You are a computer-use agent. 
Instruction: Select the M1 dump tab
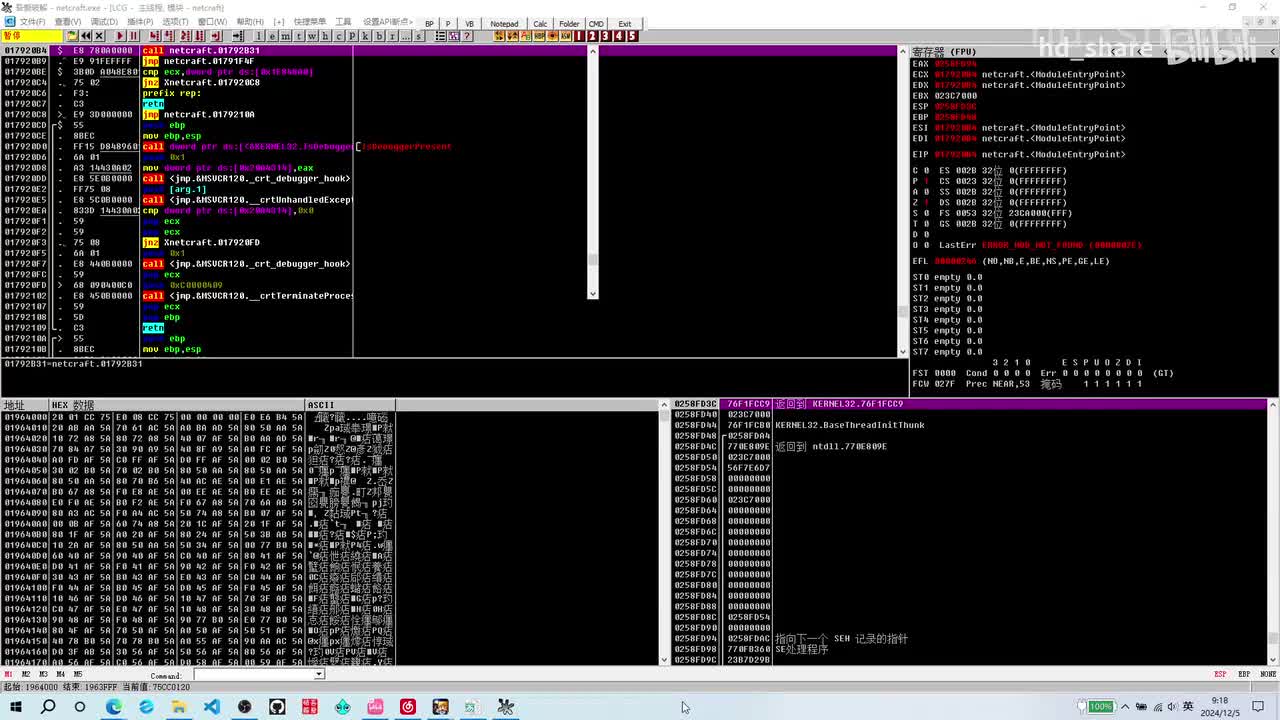click(9, 675)
